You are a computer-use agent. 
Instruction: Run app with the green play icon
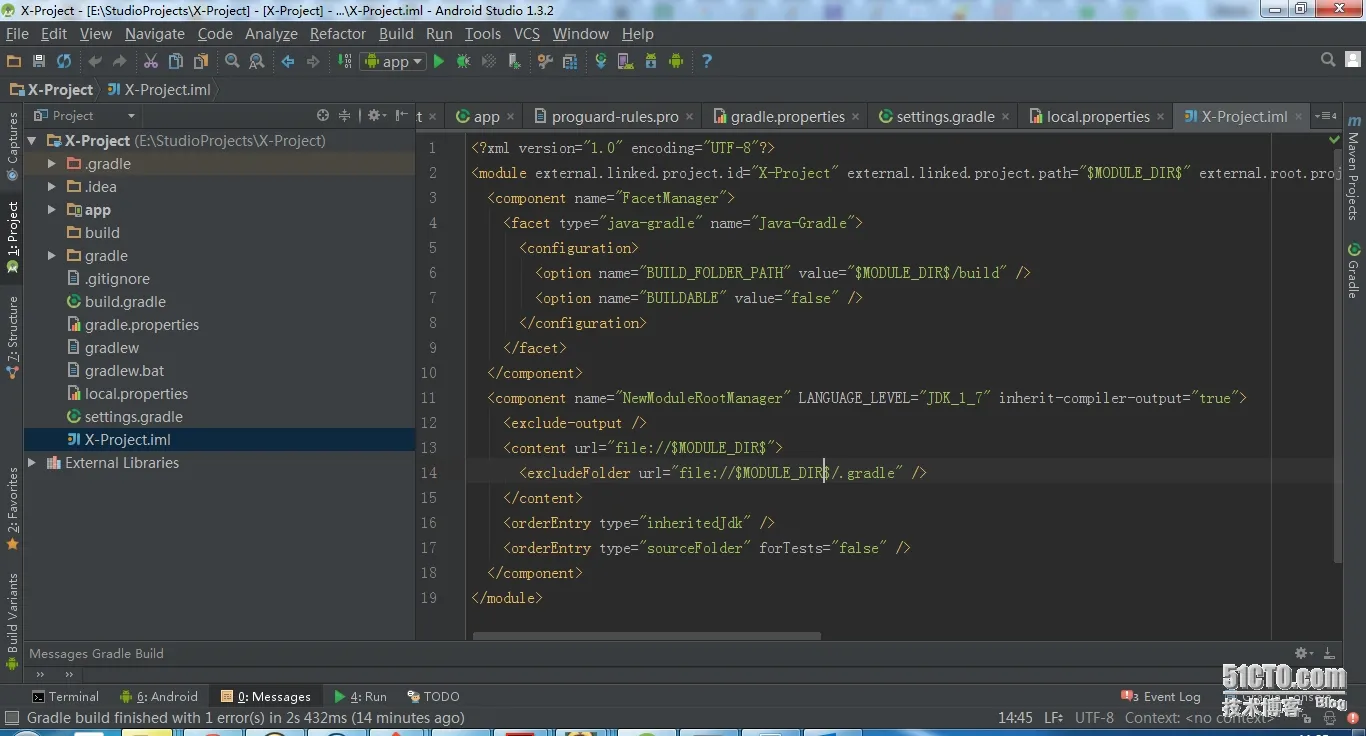pyautogui.click(x=438, y=62)
